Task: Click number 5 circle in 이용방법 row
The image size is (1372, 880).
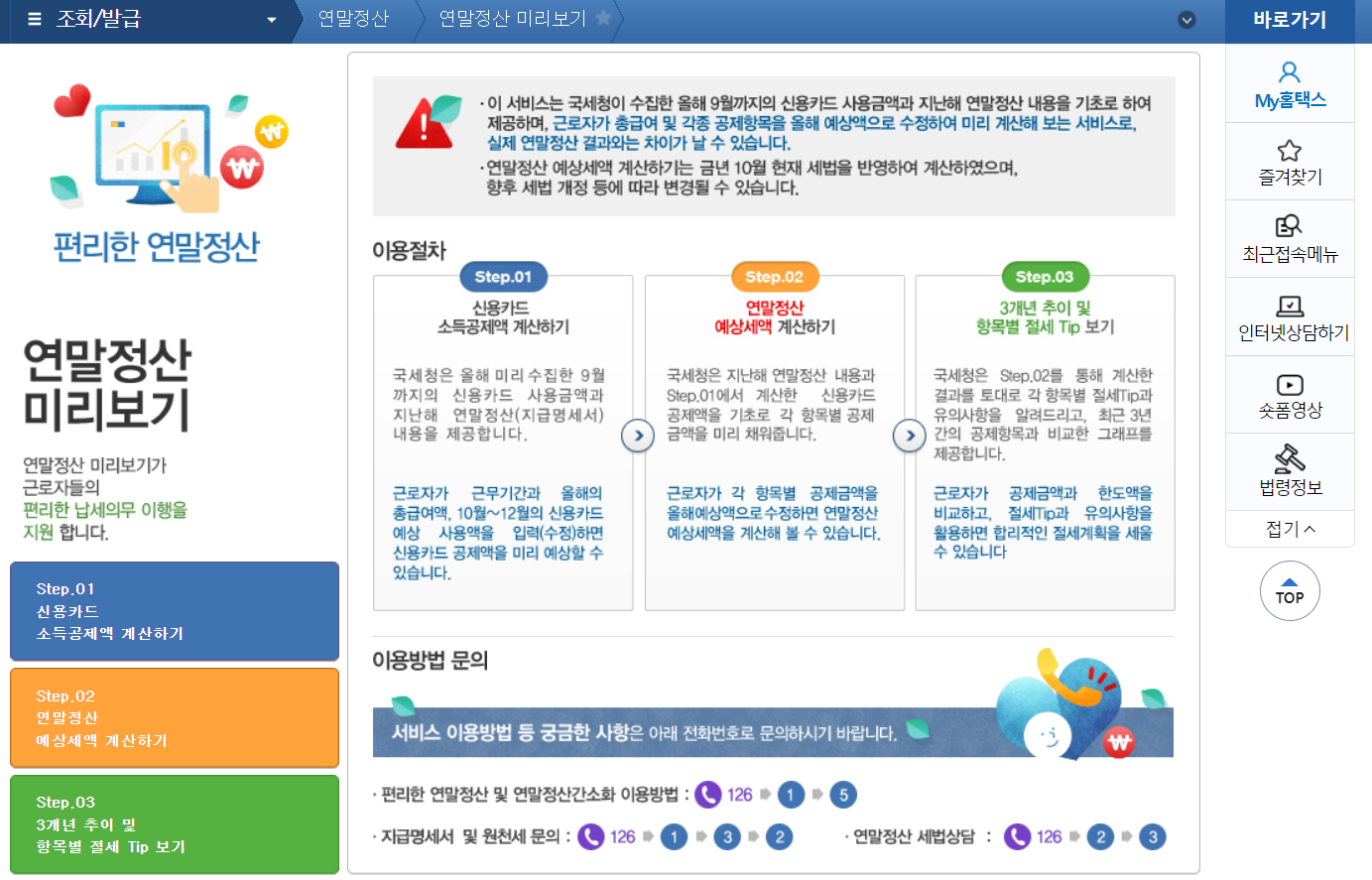Action: [x=843, y=795]
